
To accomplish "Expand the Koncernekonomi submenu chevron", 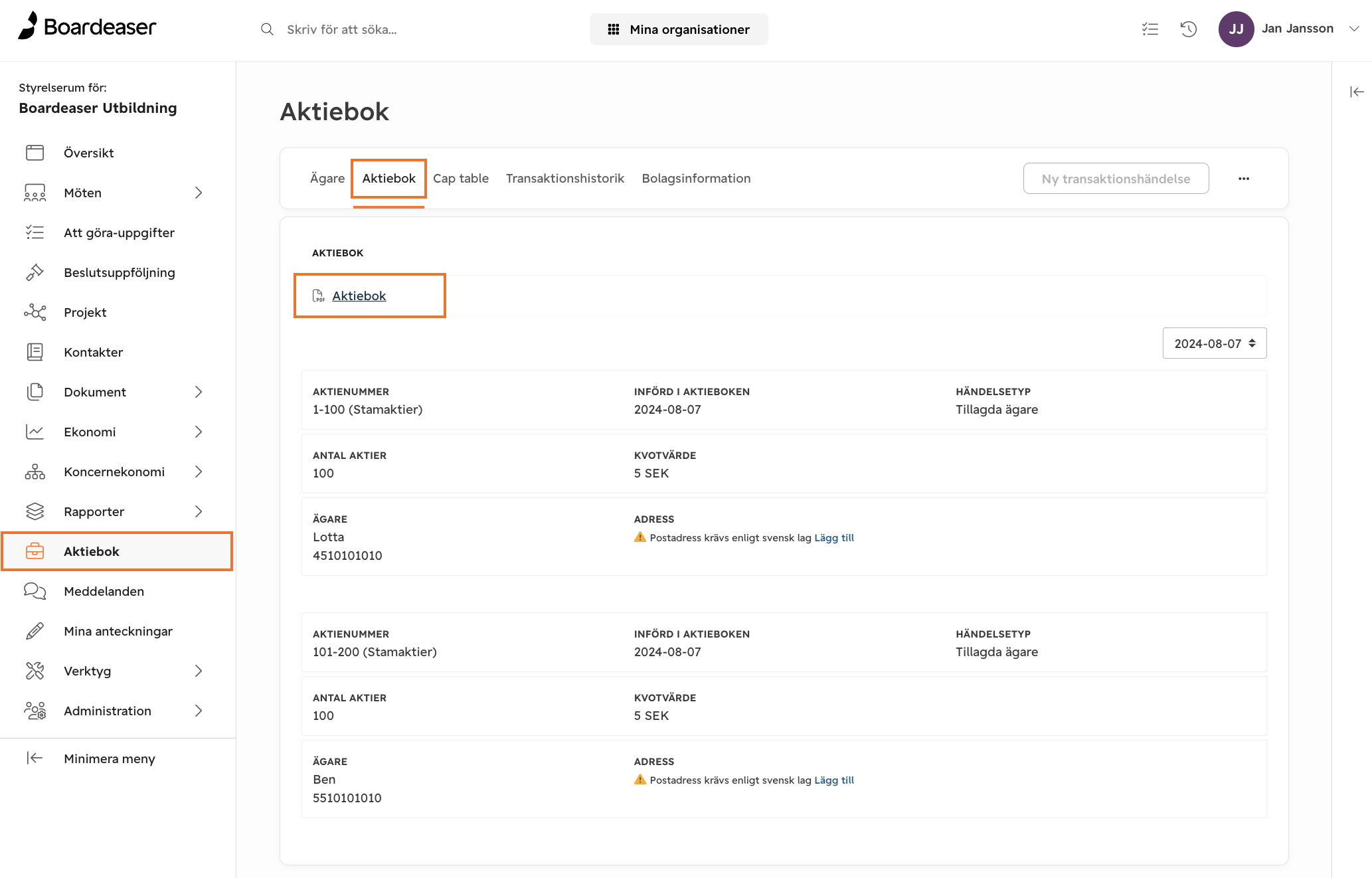I will [x=199, y=472].
